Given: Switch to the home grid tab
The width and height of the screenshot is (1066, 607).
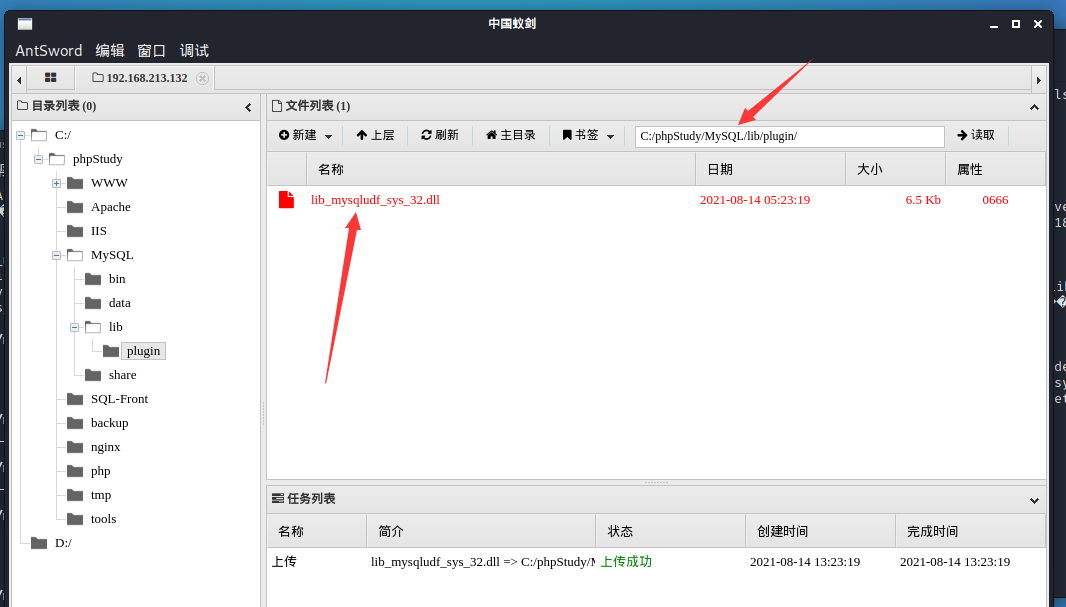Looking at the screenshot, I should pos(50,77).
